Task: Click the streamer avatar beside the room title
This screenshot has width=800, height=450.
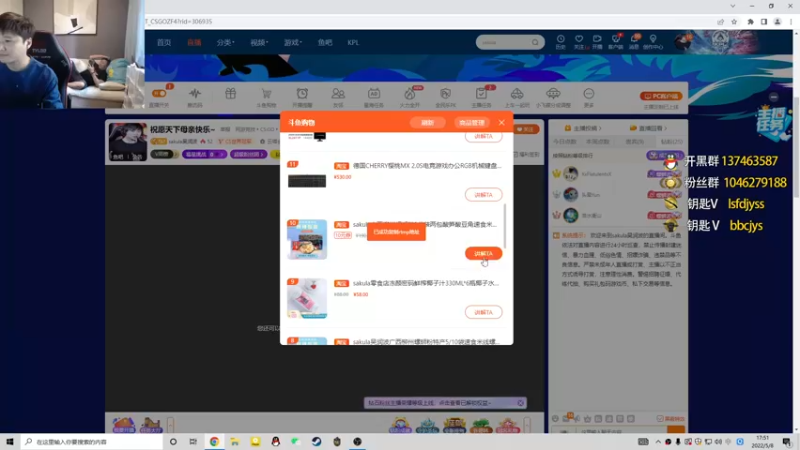Action: (x=128, y=141)
